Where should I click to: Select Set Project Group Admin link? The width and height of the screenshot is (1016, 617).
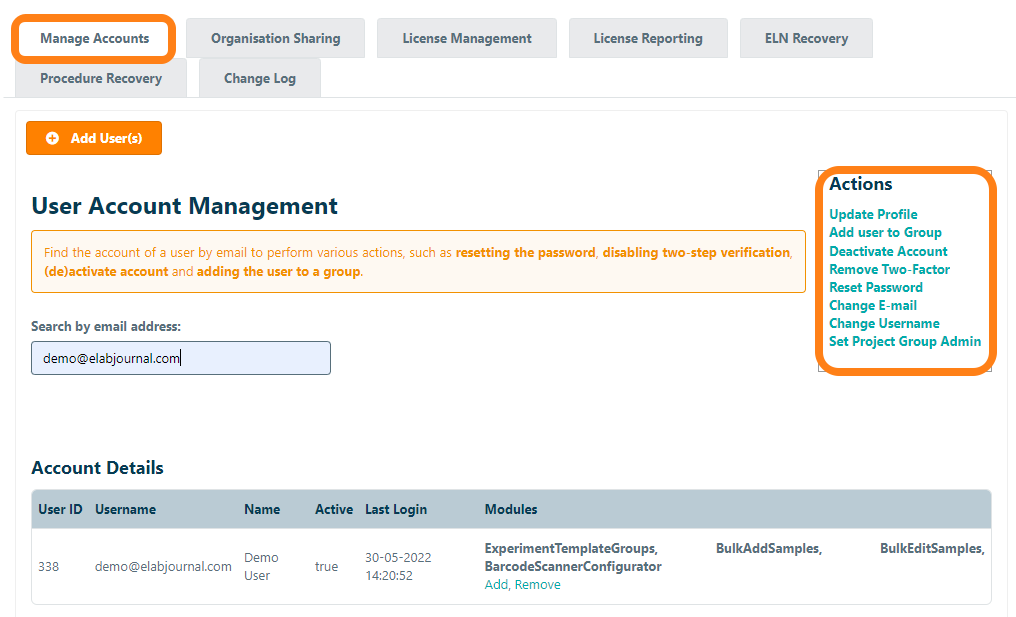tap(905, 341)
